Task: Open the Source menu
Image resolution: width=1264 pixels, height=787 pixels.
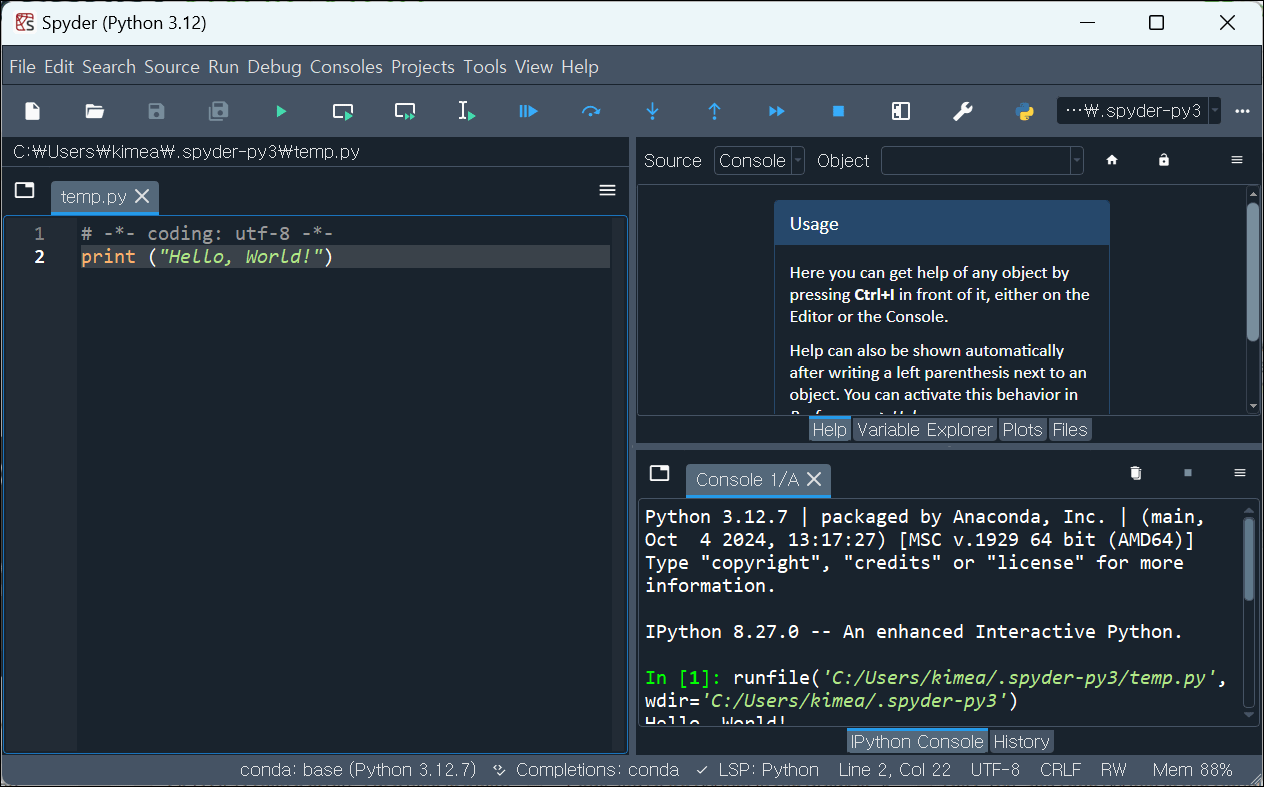Action: pos(172,67)
